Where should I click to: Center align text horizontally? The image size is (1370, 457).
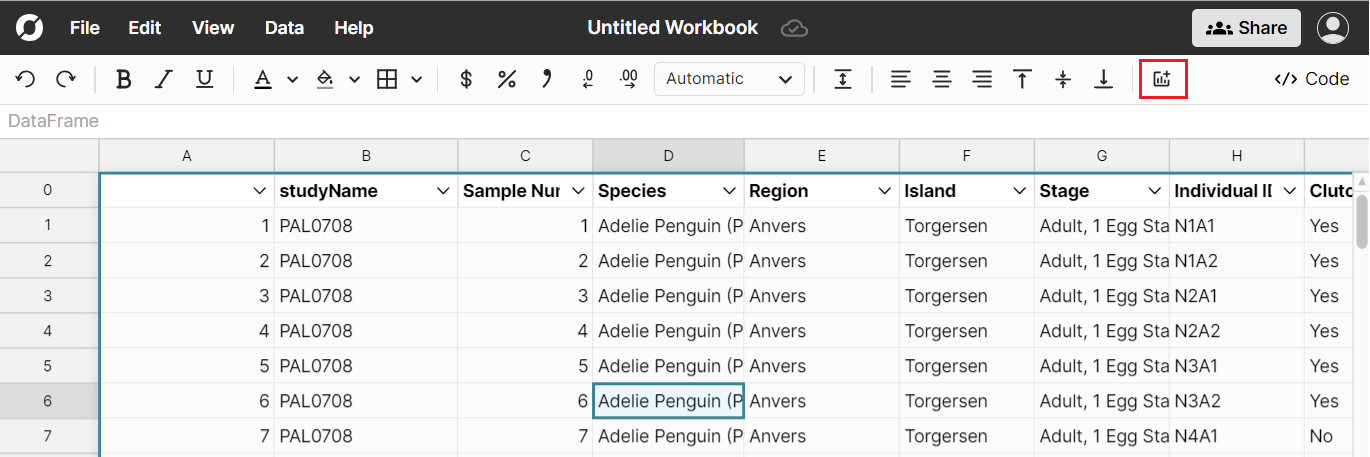942,79
